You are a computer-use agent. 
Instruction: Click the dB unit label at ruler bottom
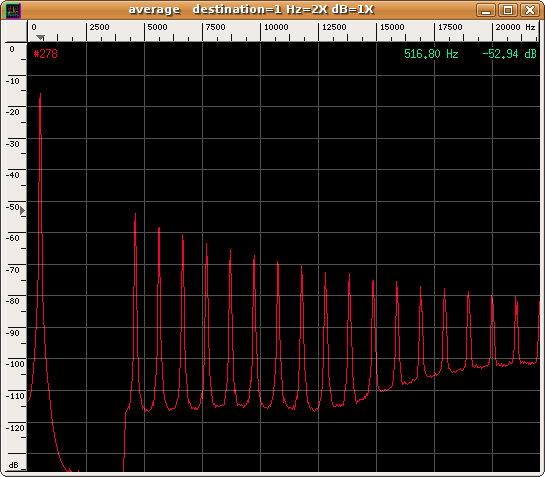click(13, 465)
